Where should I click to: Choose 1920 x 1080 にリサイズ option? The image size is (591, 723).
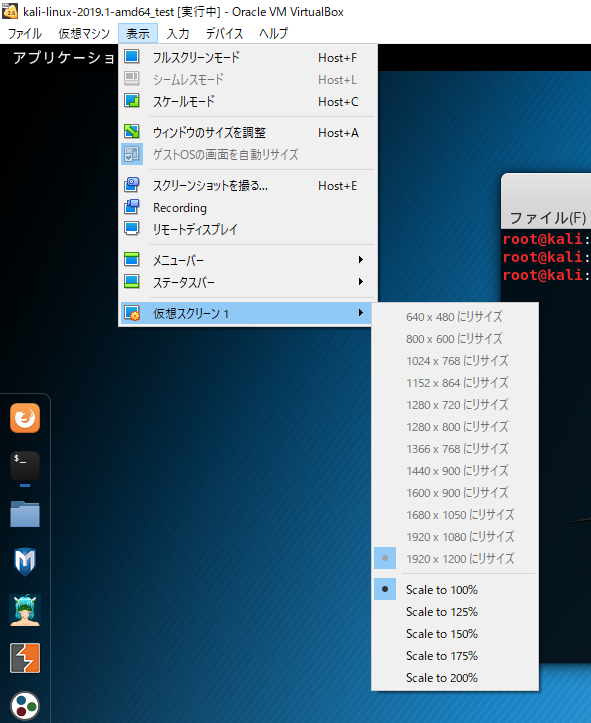[455, 536]
